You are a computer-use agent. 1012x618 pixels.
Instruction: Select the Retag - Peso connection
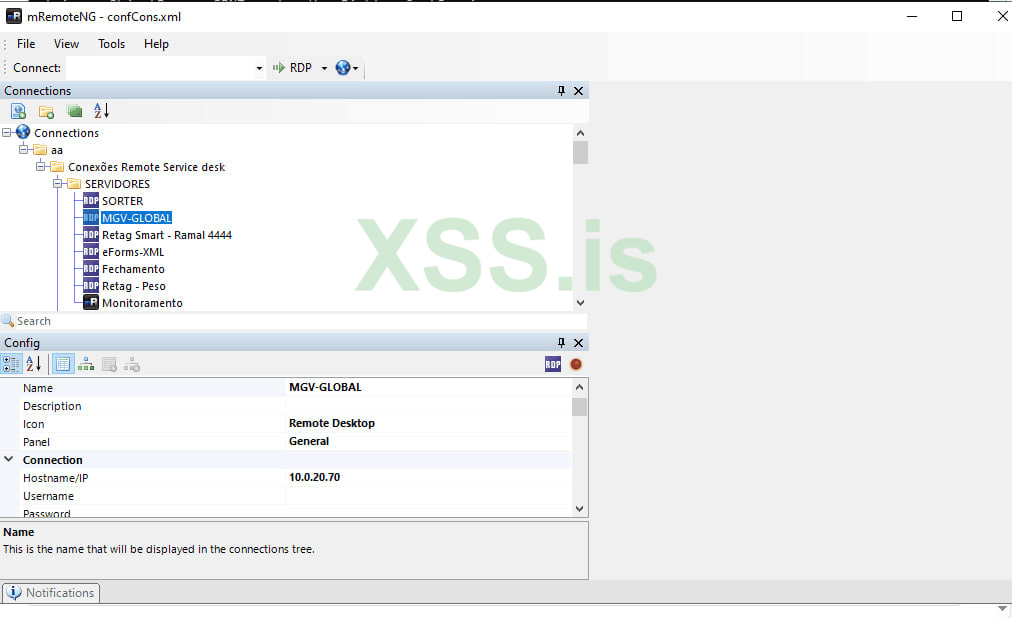coord(134,286)
